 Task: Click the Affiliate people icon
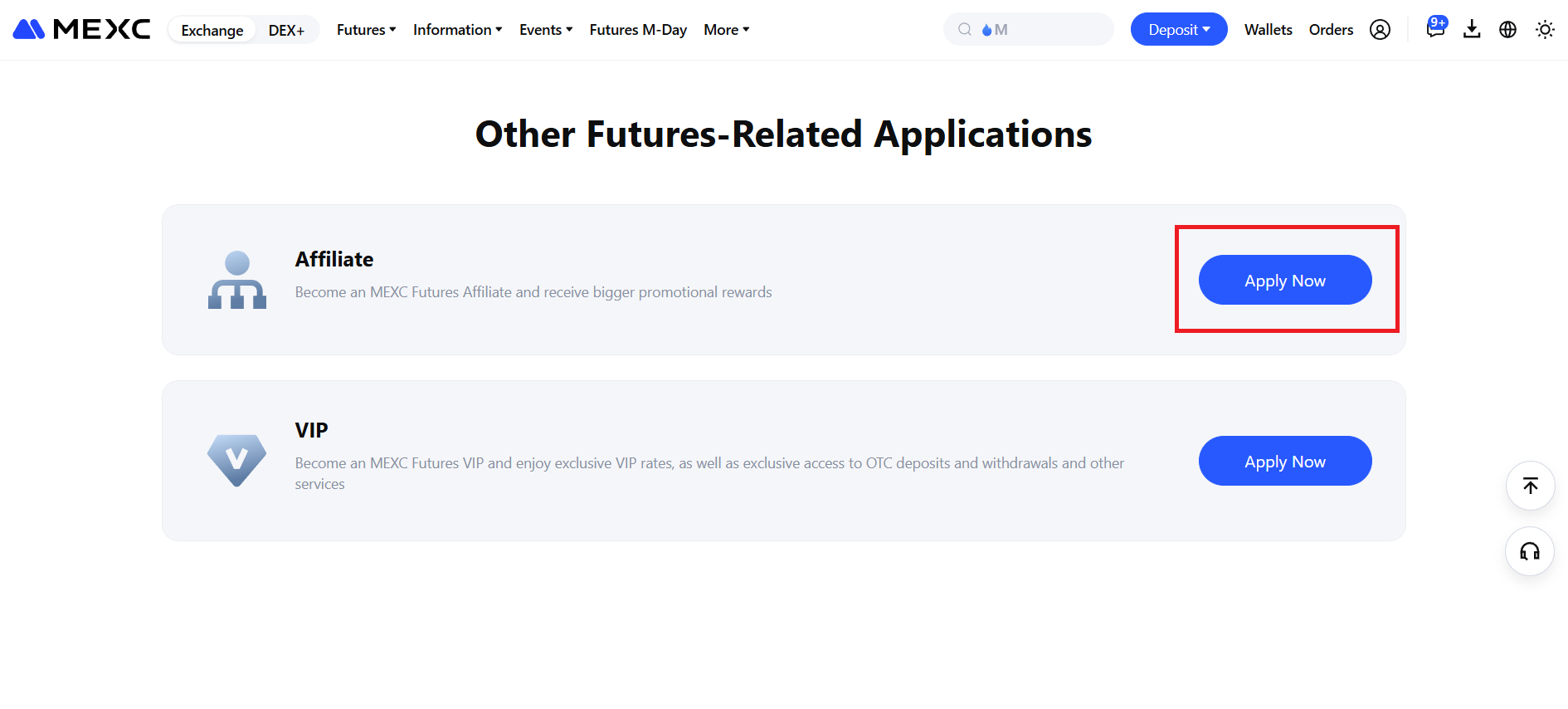pyautogui.click(x=237, y=280)
